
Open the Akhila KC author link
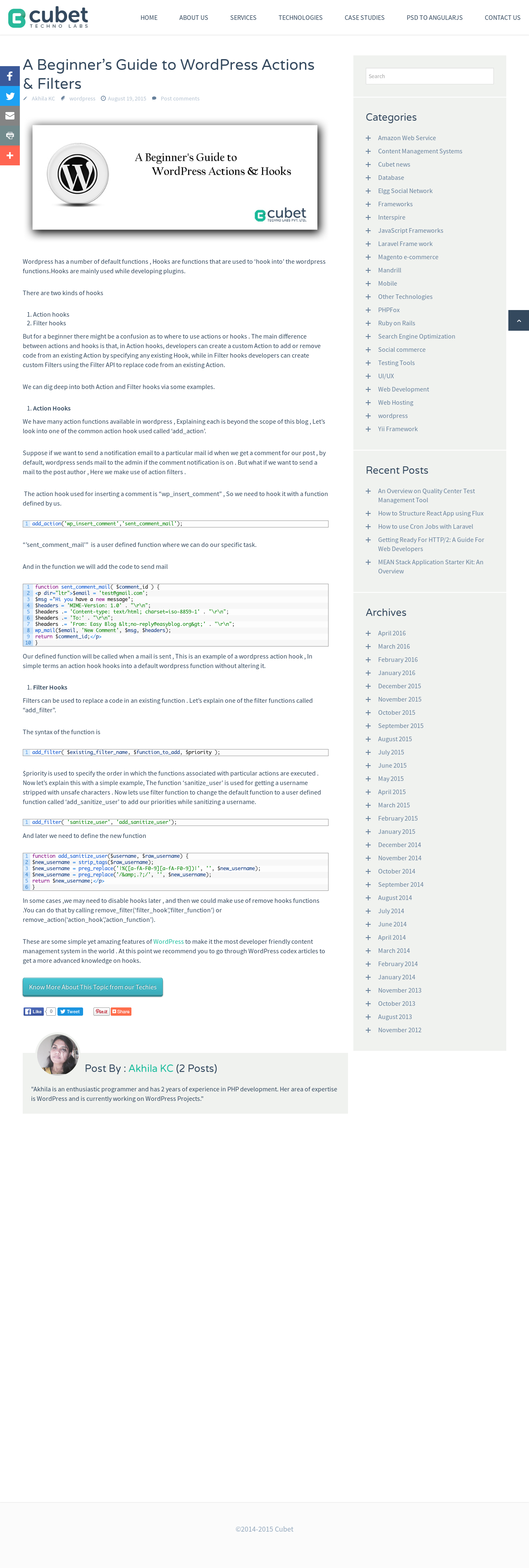(x=150, y=1068)
